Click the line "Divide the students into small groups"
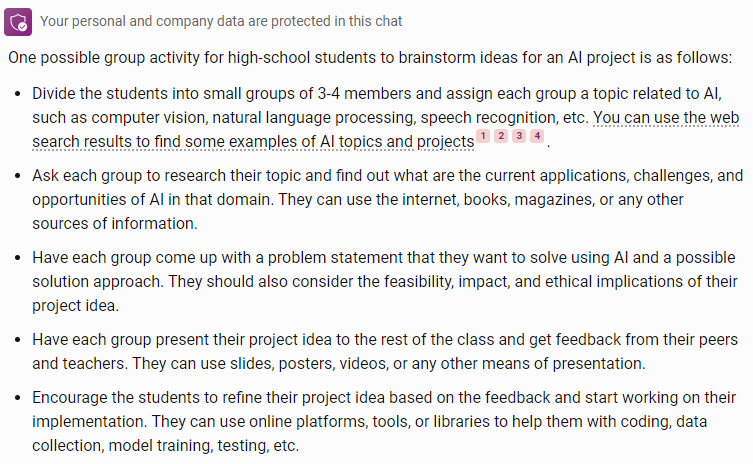This screenshot has width=753, height=464. 377,93
